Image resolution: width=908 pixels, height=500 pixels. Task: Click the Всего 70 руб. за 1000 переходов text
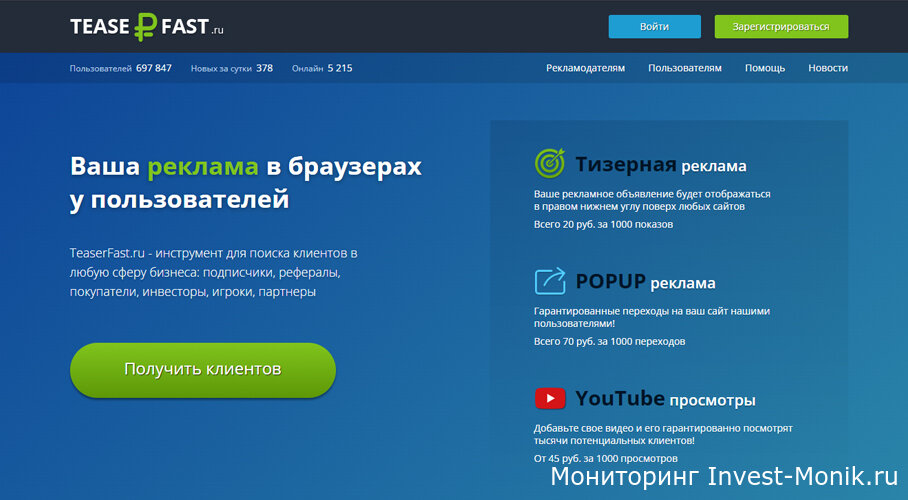(609, 341)
